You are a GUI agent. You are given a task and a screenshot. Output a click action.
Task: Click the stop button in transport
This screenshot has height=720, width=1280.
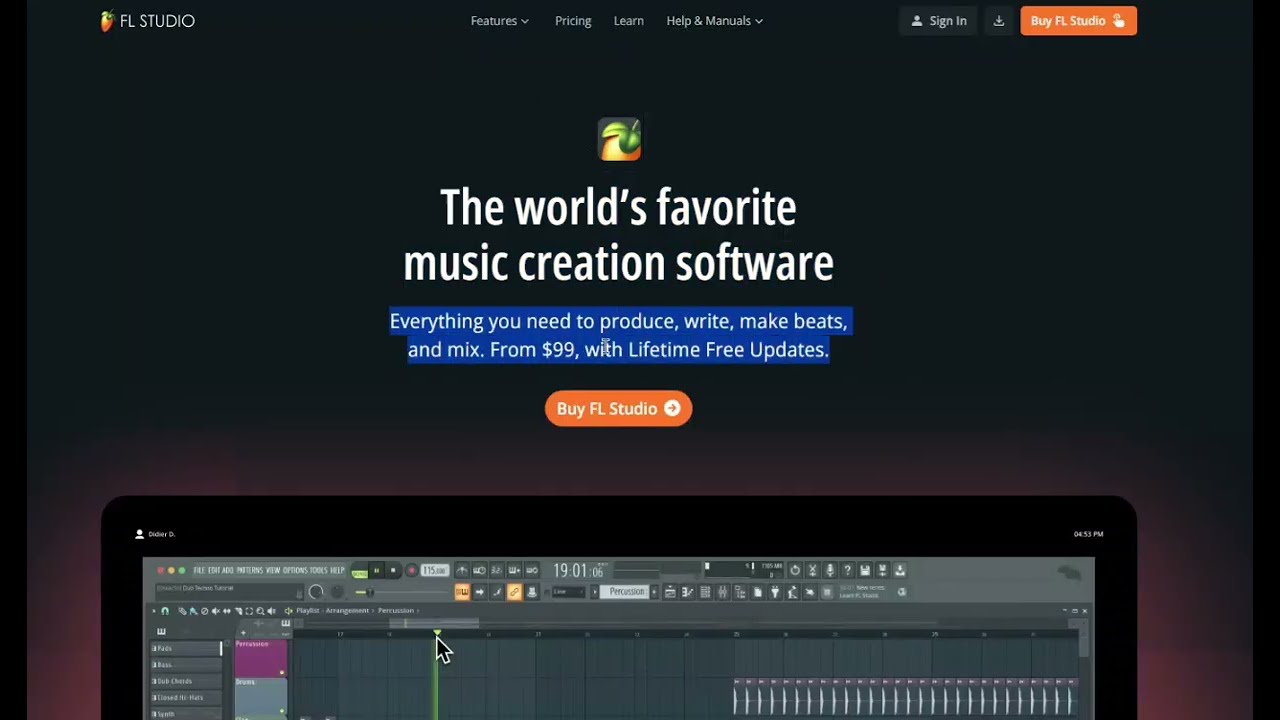(x=393, y=570)
